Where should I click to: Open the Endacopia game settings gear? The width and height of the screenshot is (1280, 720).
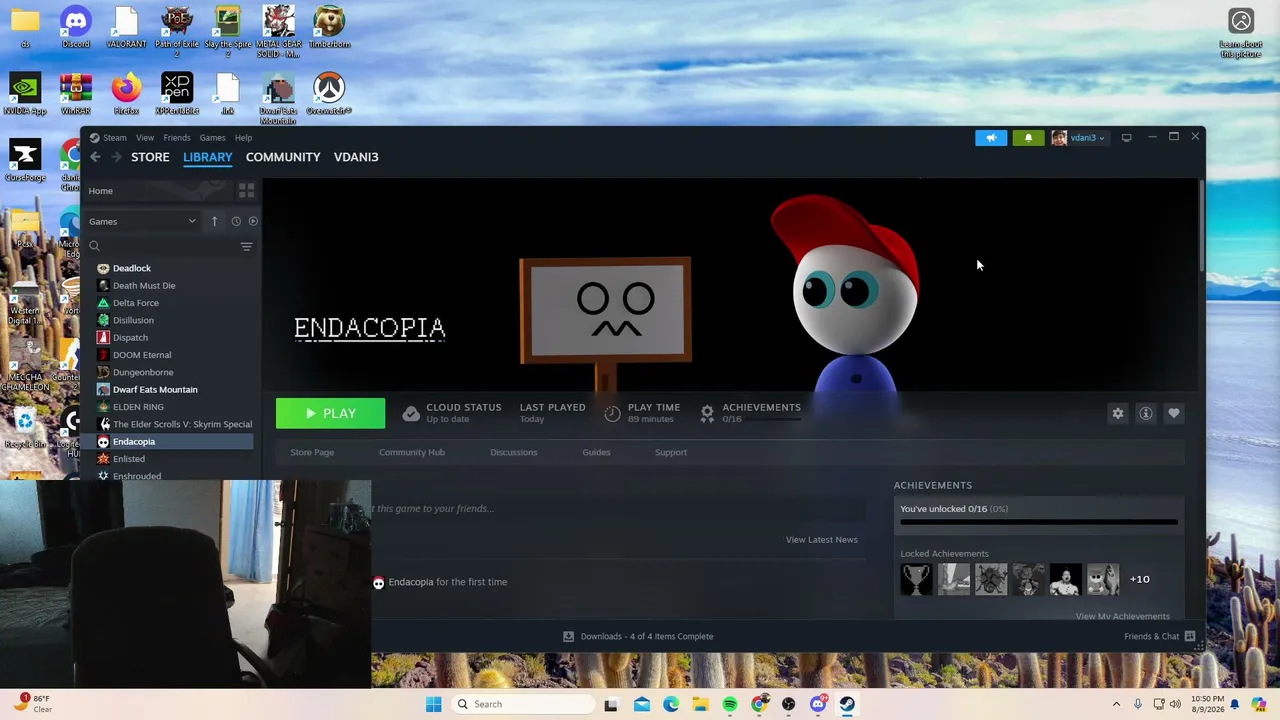[1118, 414]
